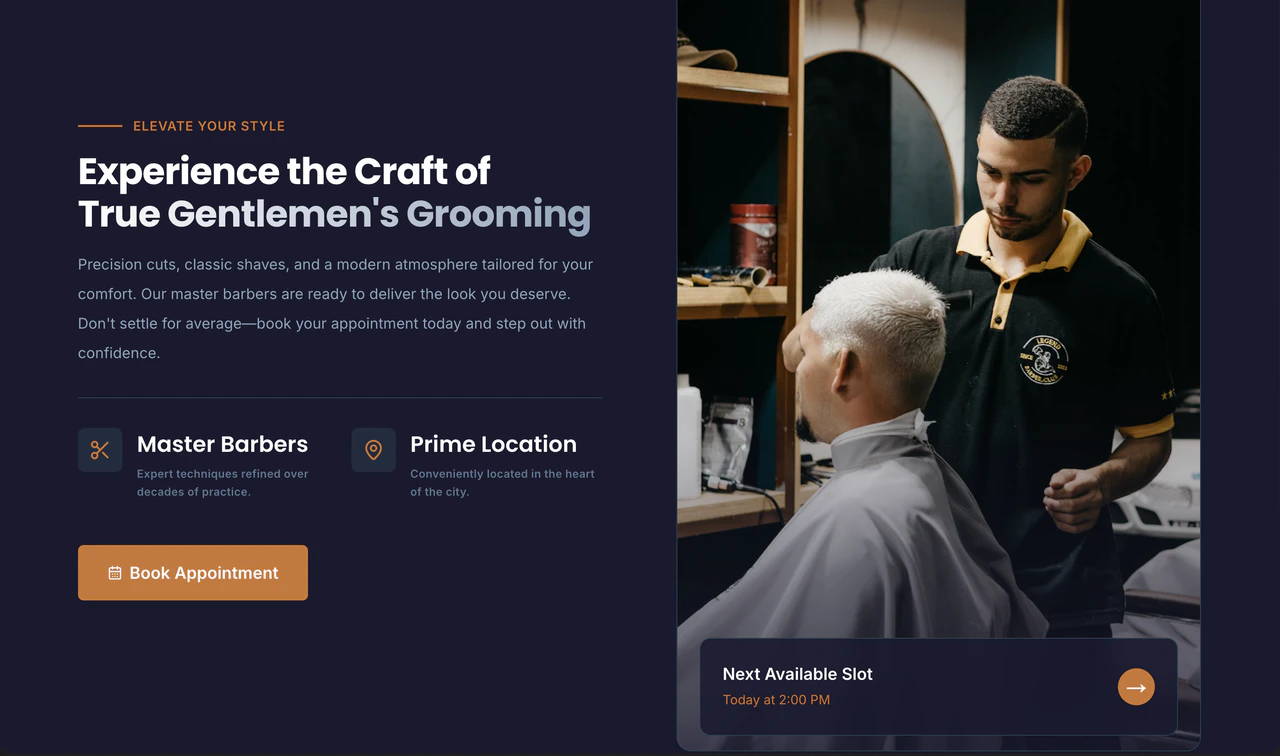Click the barbershop photo

point(938,320)
